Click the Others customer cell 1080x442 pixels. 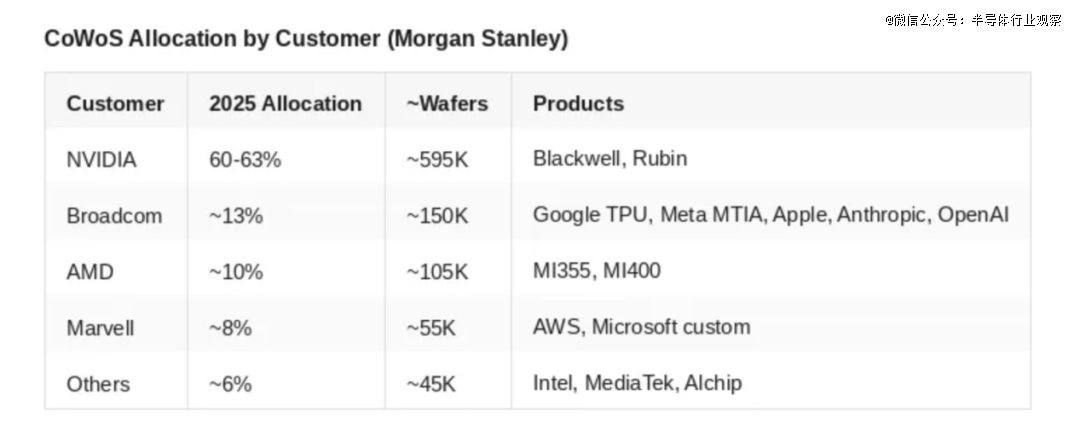click(98, 384)
